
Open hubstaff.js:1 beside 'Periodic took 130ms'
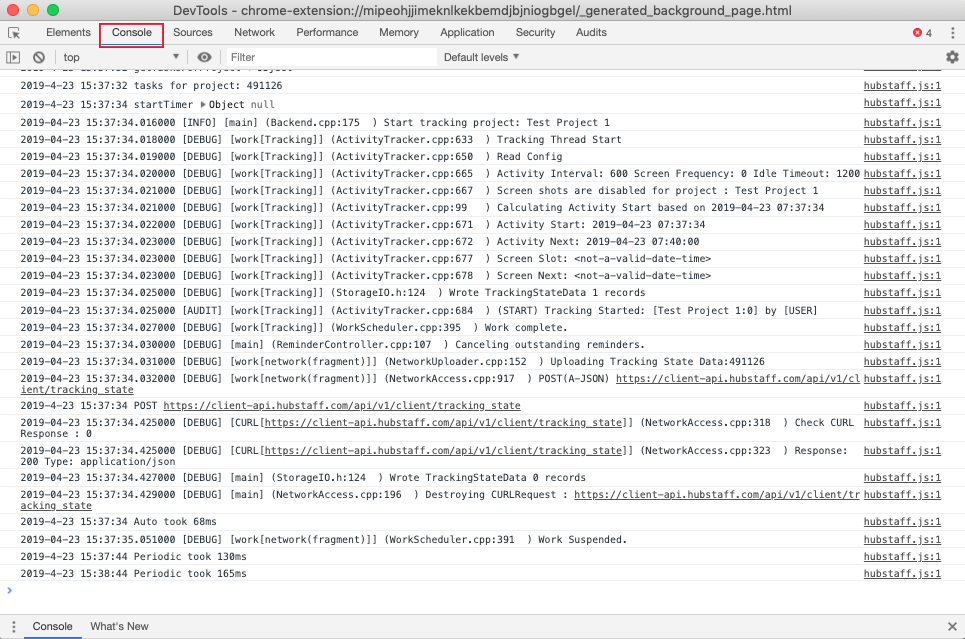902,557
